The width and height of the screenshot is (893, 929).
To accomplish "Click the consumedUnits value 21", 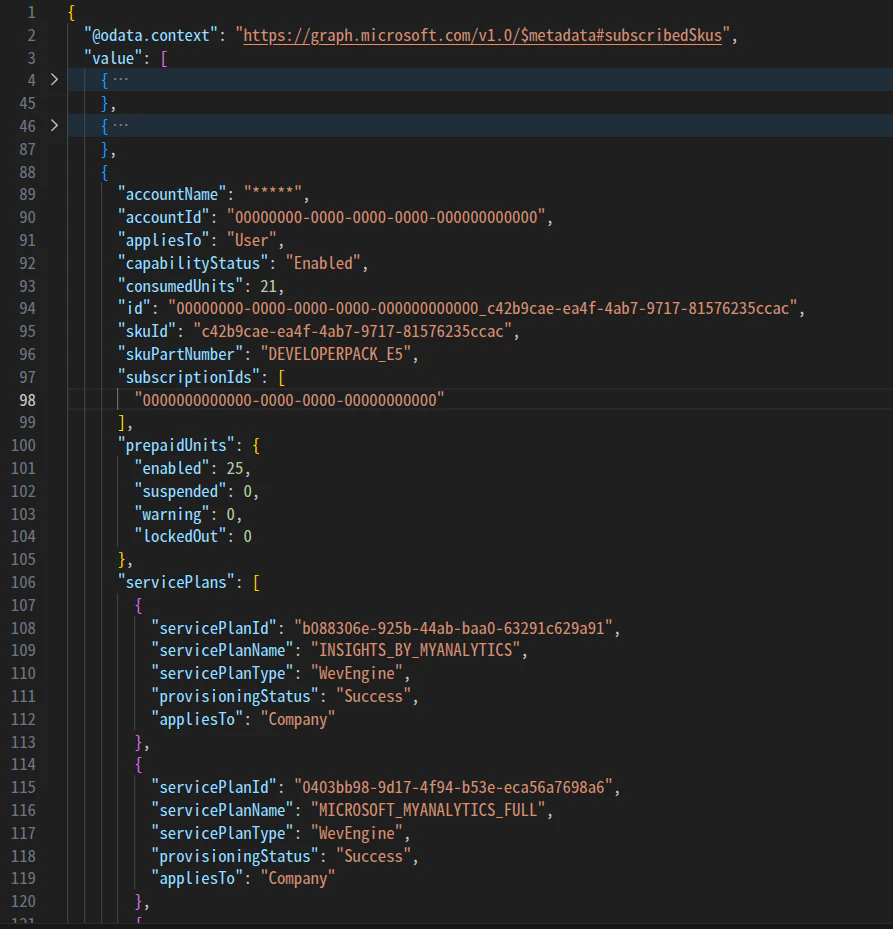I will pos(268,286).
